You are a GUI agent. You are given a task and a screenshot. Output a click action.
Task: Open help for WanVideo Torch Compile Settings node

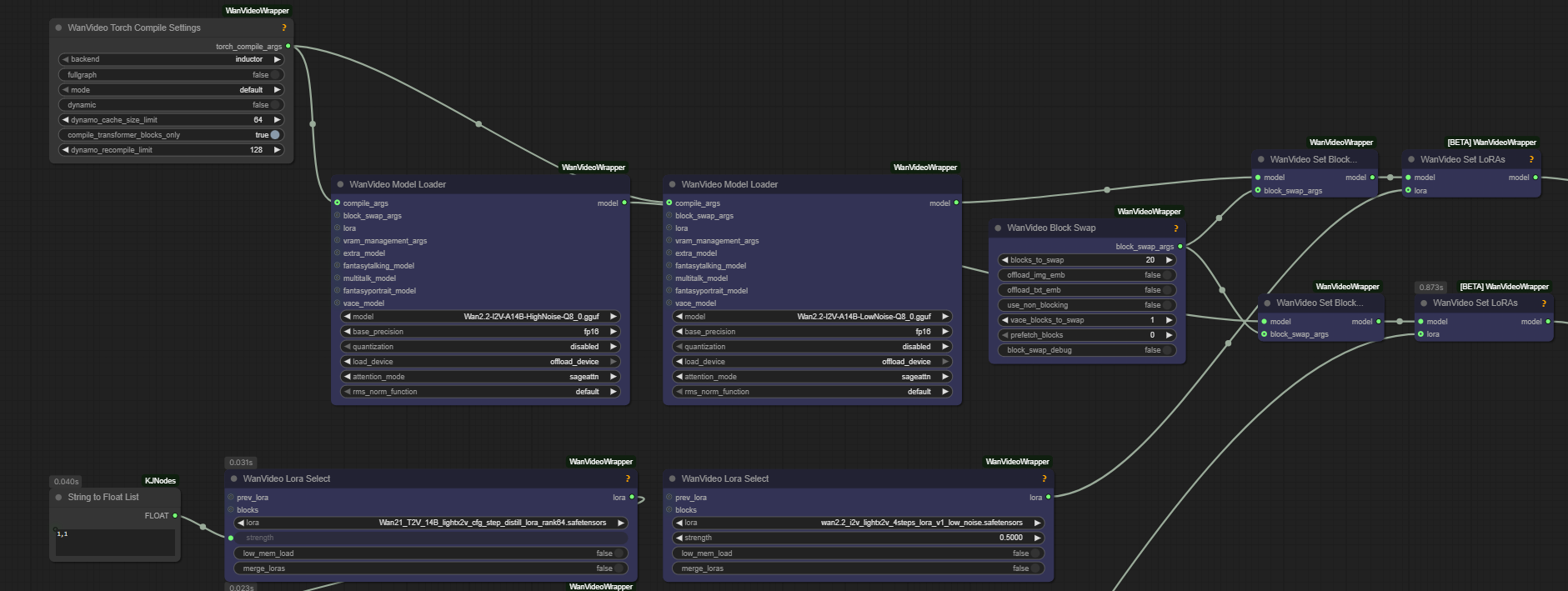283,28
